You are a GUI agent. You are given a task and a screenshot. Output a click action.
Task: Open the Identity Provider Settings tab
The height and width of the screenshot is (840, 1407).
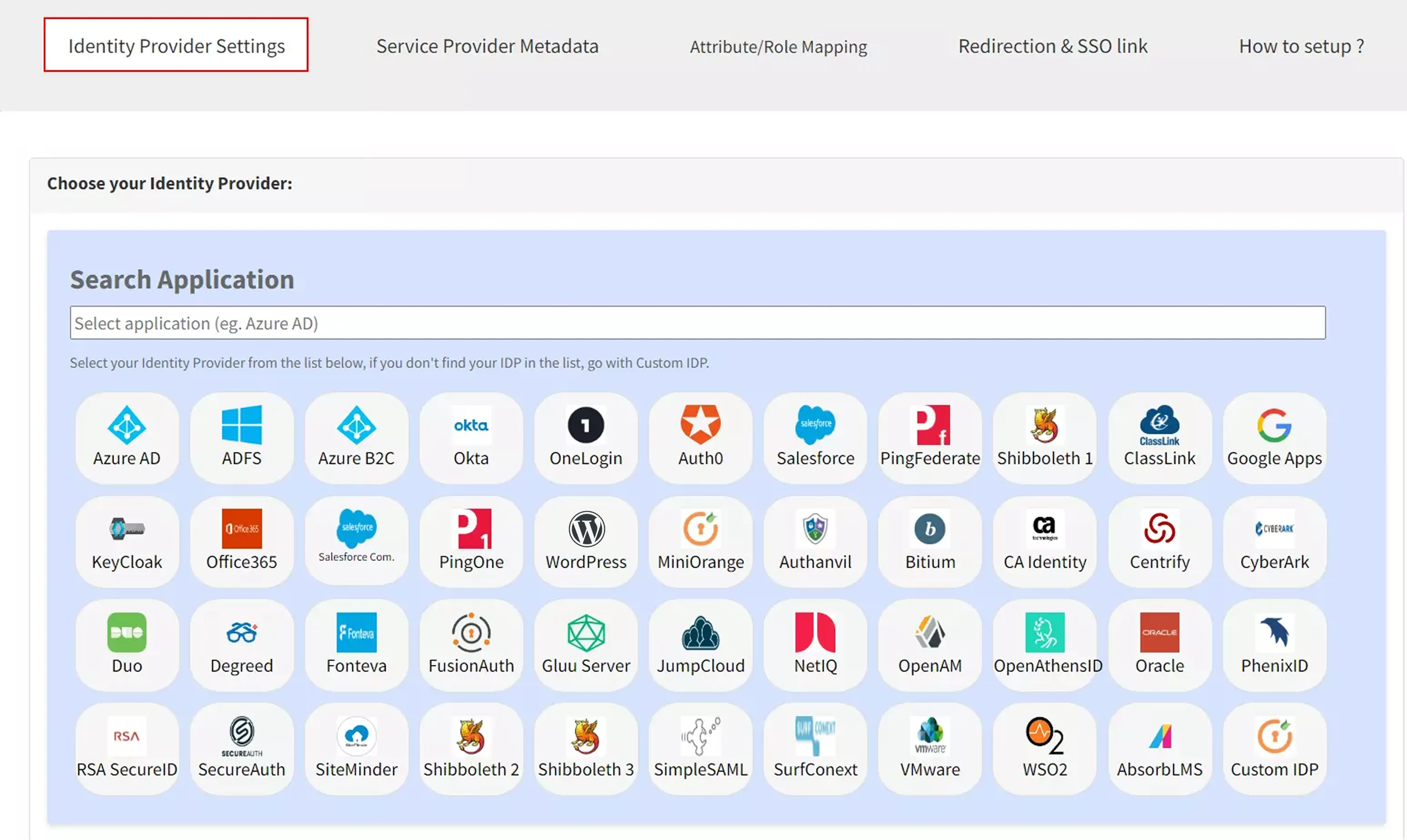tap(176, 45)
